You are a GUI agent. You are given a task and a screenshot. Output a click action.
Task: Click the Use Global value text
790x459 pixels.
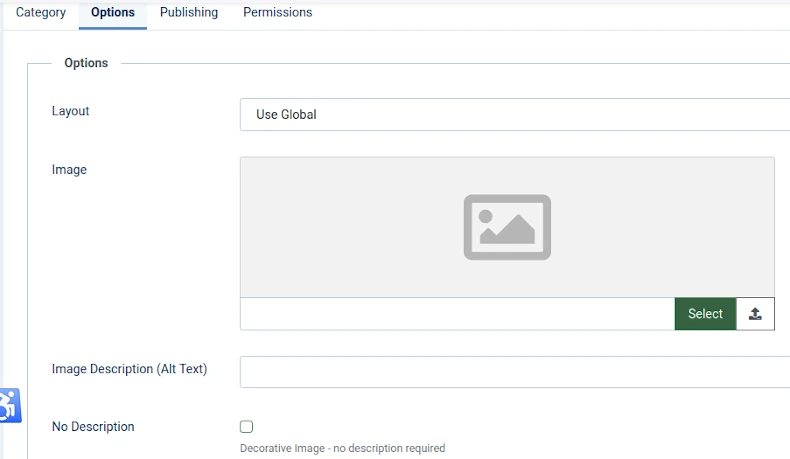tap(286, 114)
